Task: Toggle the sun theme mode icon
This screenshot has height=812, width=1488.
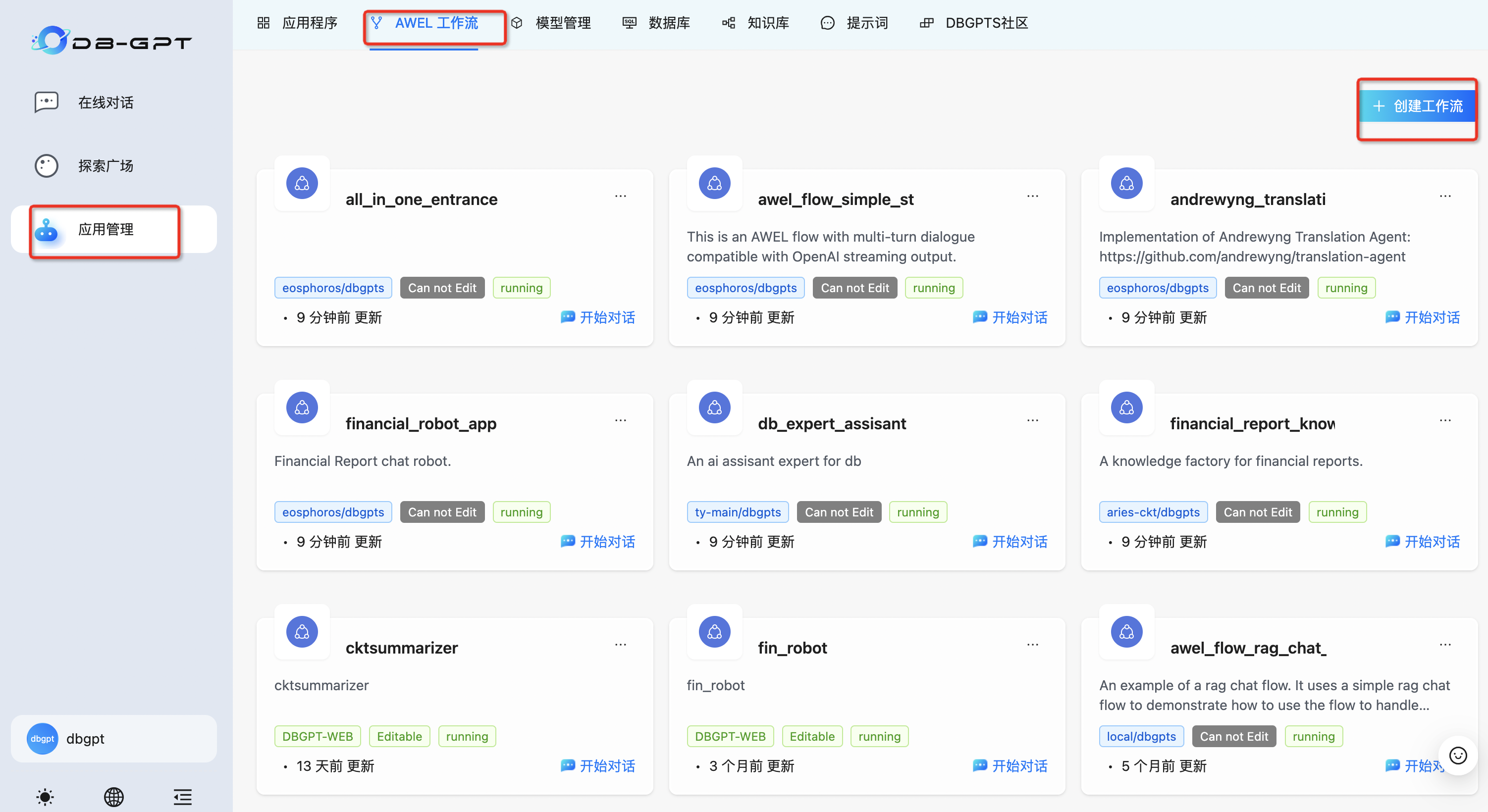Action: pos(45,797)
